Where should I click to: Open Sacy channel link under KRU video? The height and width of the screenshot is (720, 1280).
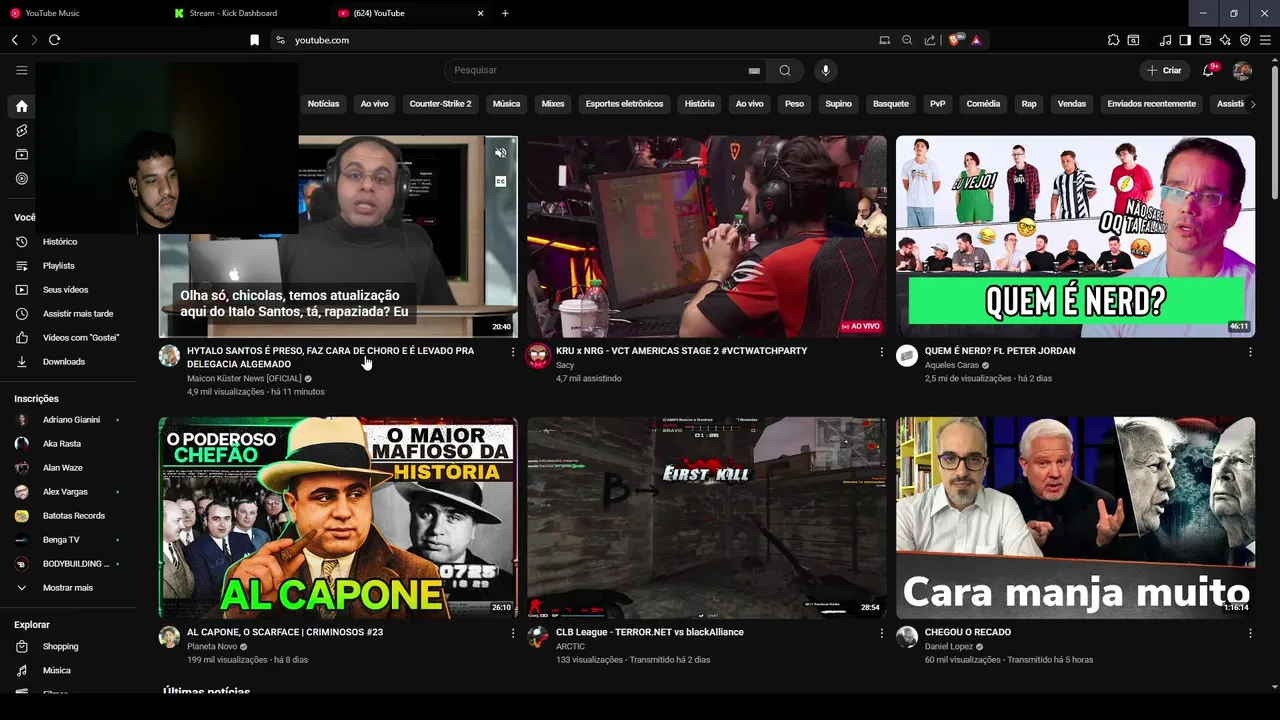pyautogui.click(x=565, y=365)
